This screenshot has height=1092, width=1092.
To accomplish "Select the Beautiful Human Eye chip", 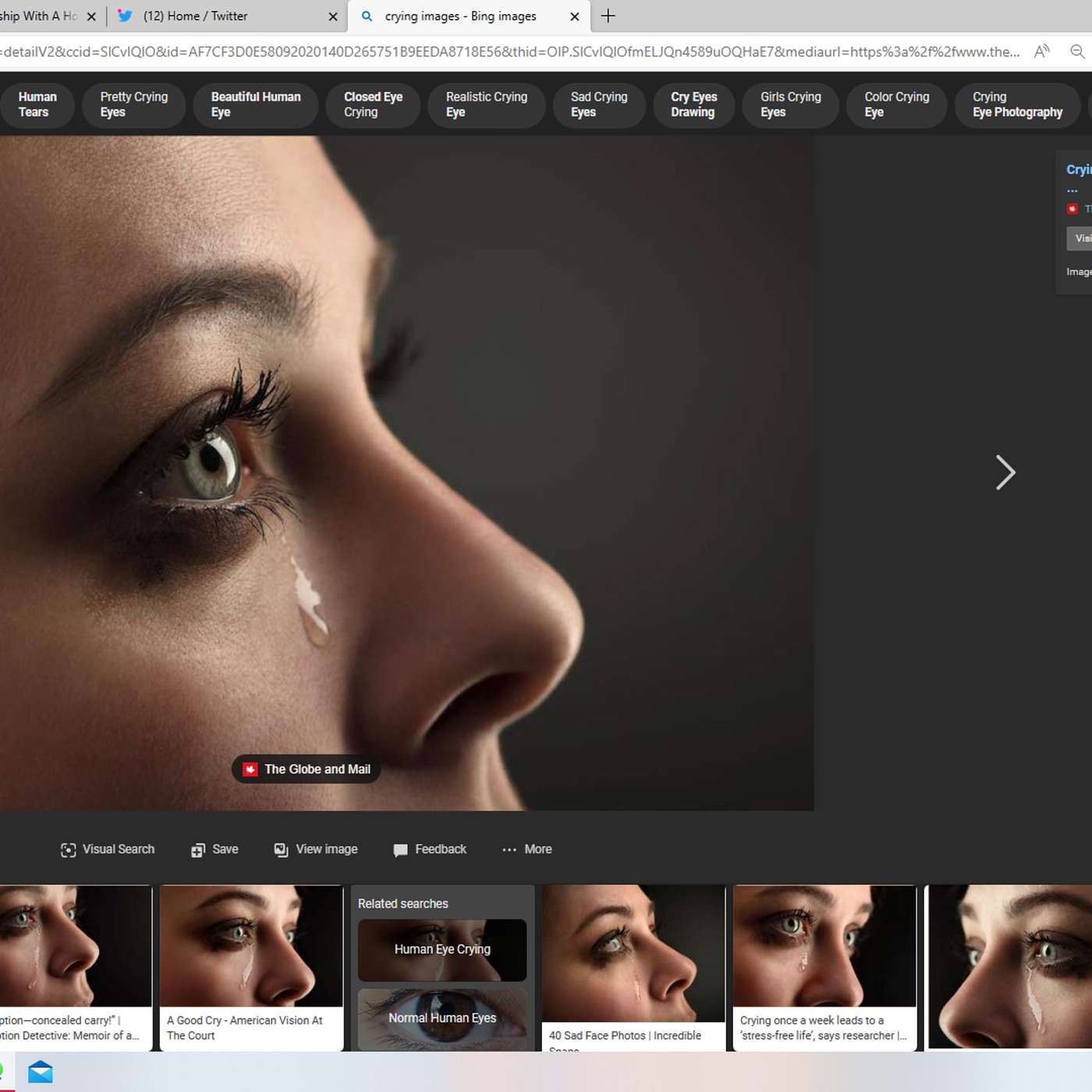I will pos(255,105).
